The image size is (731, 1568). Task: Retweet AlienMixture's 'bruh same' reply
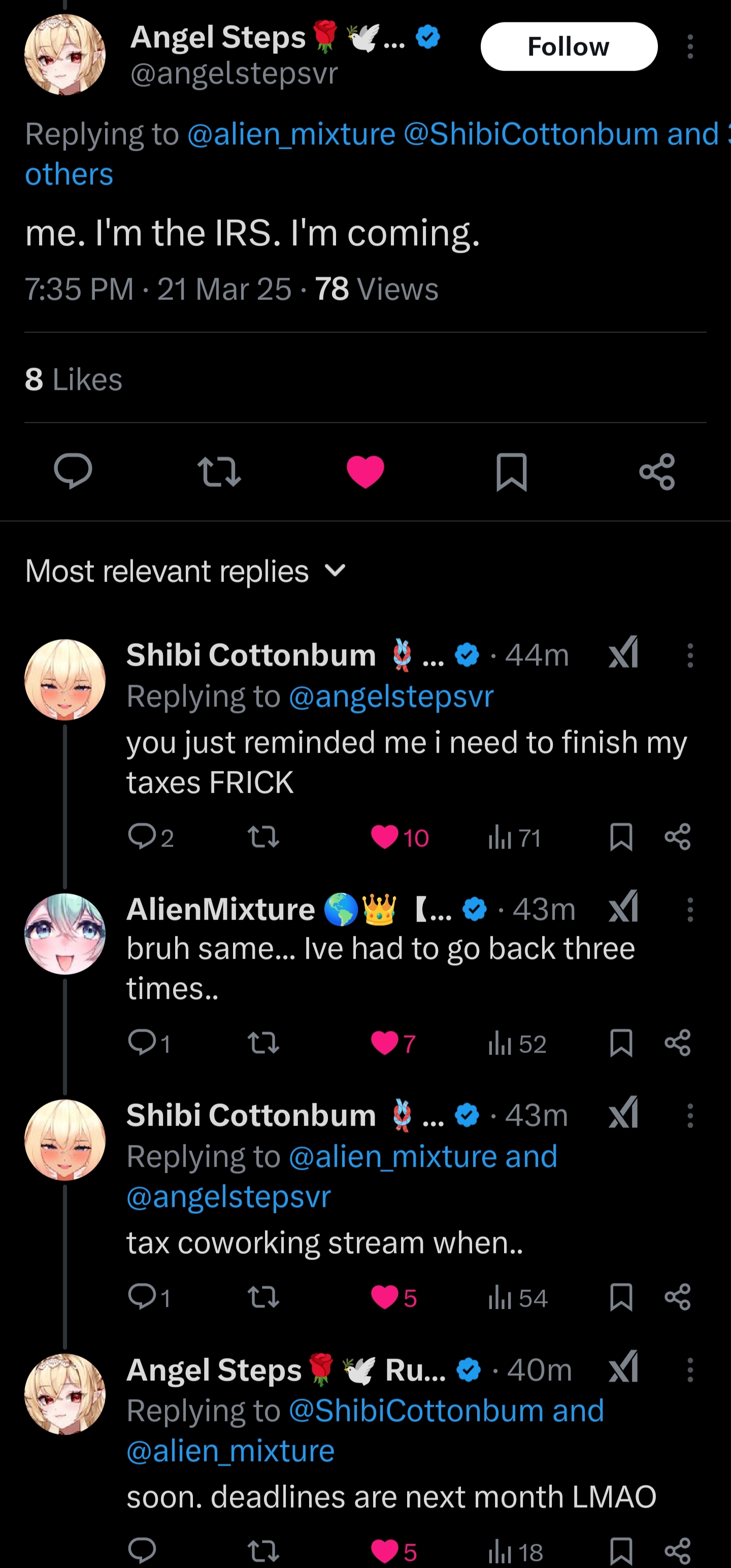(264, 1043)
